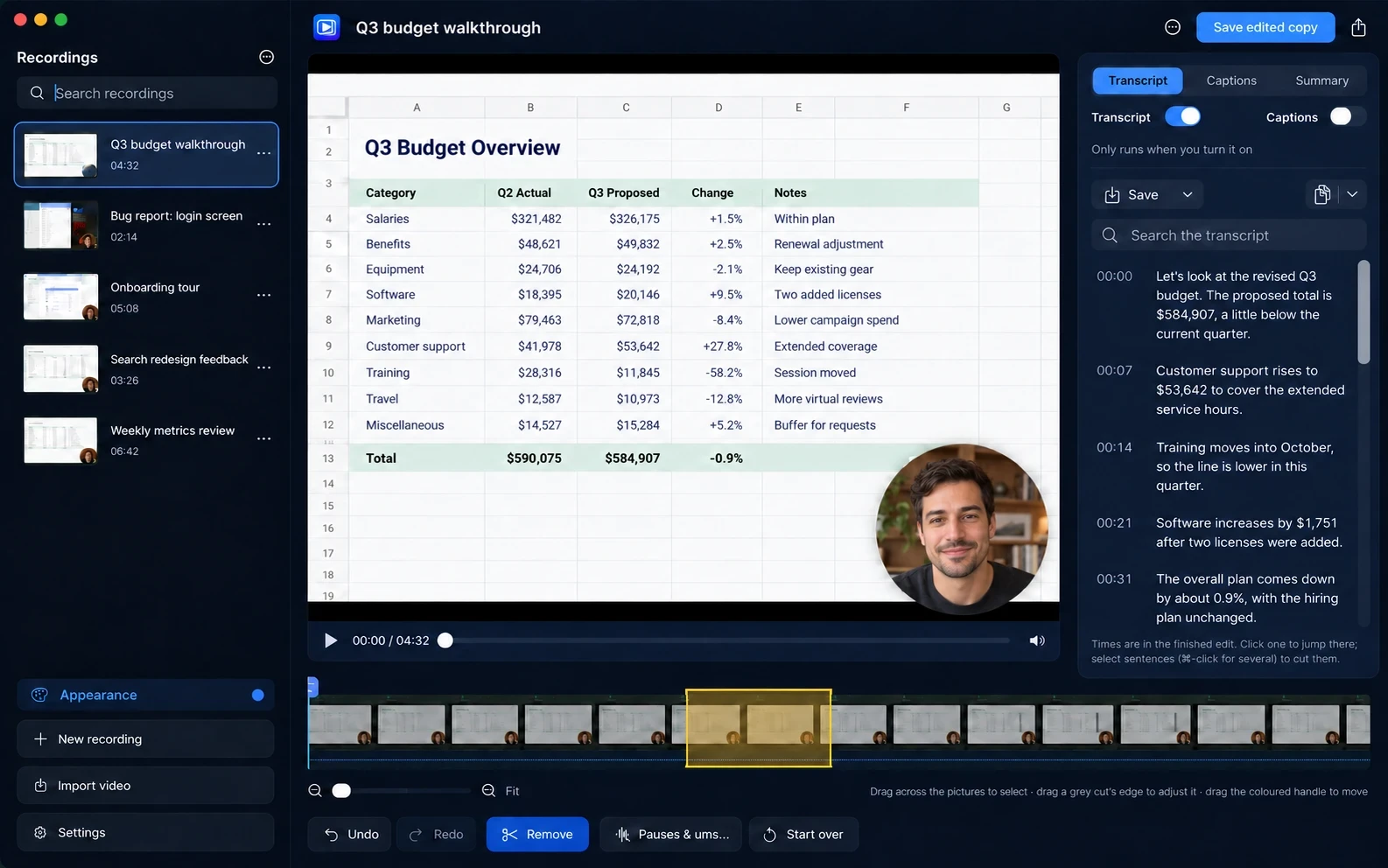Open the Onboarding tour recording thumbnail
Screen dimensions: 1388x868
click(60, 297)
